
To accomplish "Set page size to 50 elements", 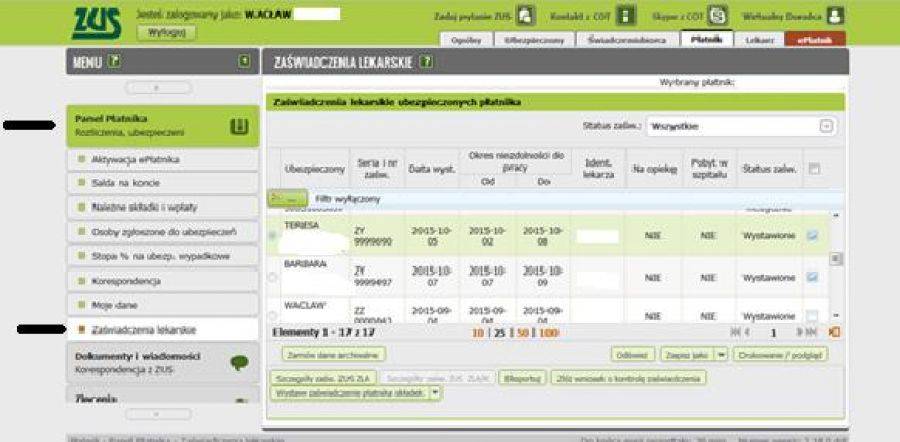I will click(523, 332).
